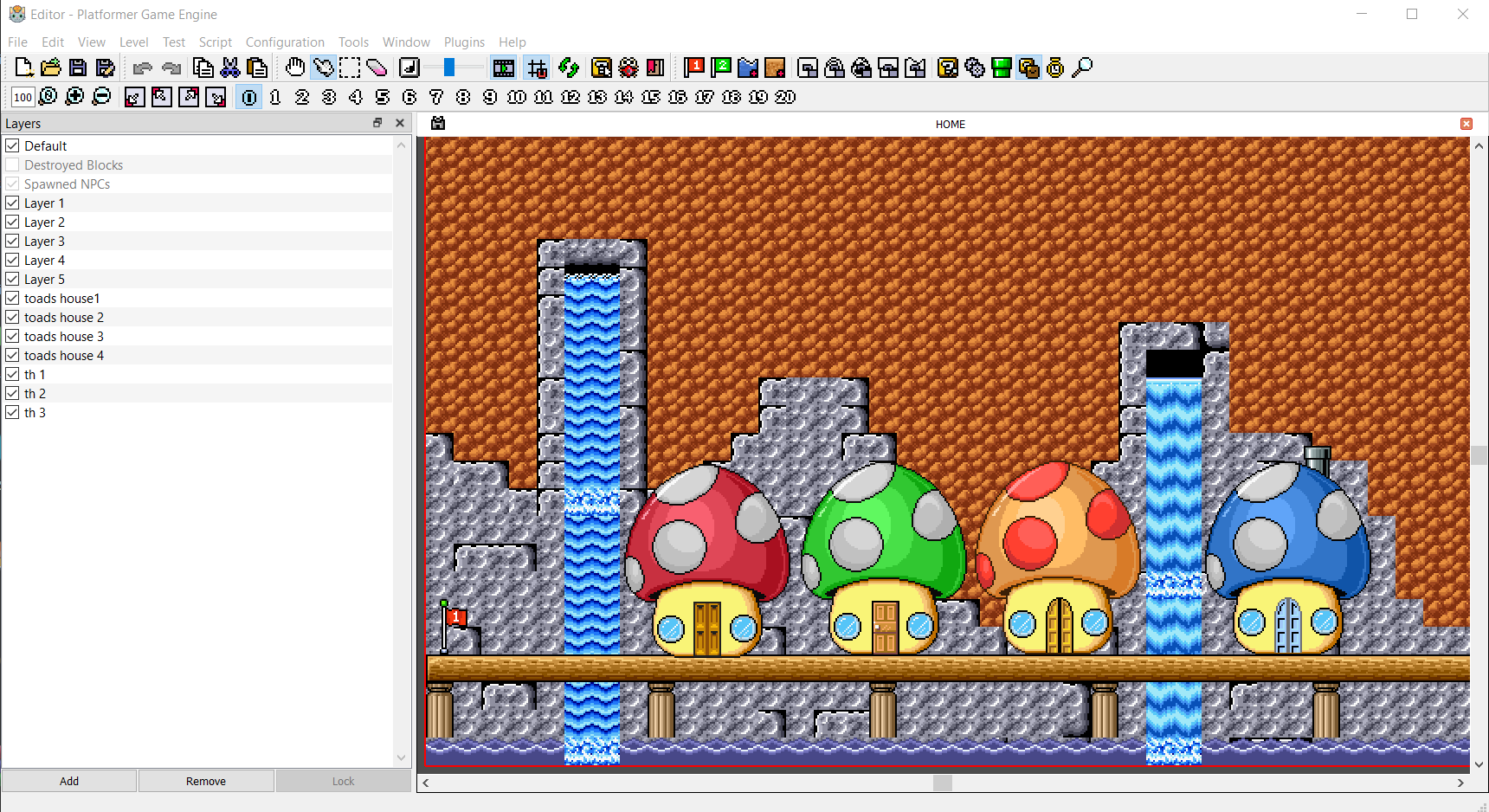Toggle the th 3 layer checkbox
This screenshot has height=812, width=1489.
[13, 412]
